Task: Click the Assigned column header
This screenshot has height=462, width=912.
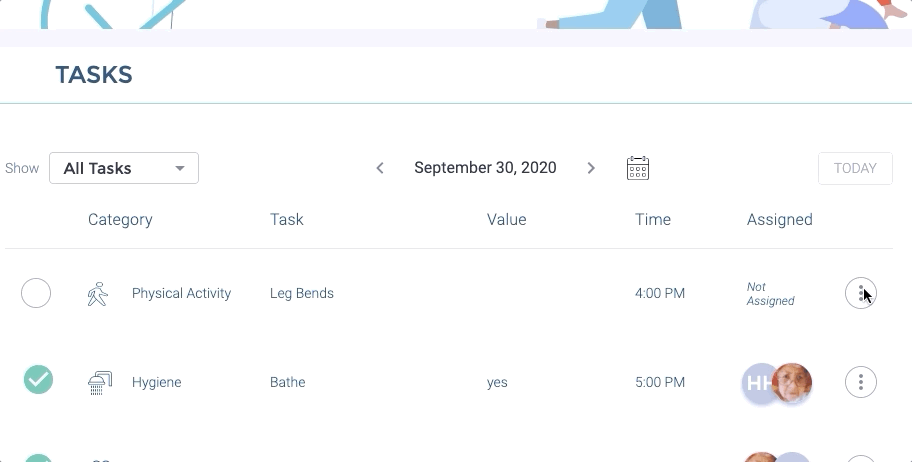Action: [x=779, y=220]
